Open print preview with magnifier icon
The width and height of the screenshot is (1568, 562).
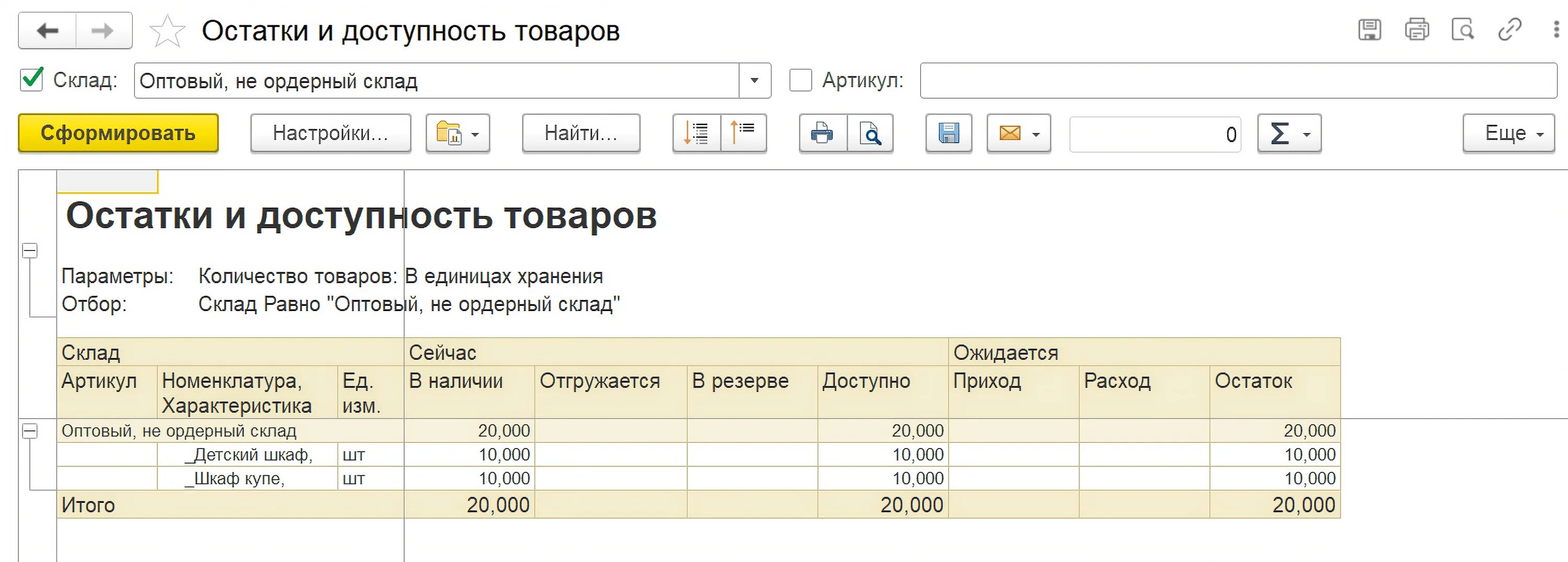pyautogui.click(x=870, y=133)
